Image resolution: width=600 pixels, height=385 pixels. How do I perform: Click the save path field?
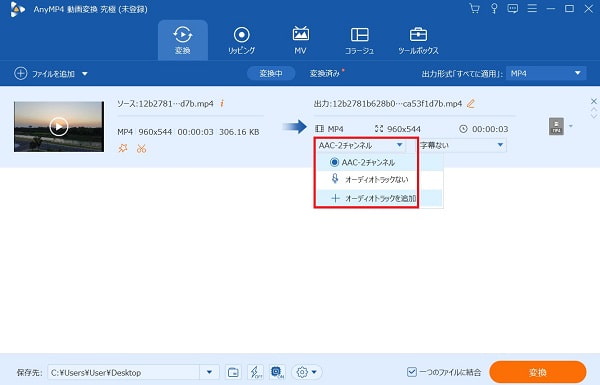tap(124, 372)
